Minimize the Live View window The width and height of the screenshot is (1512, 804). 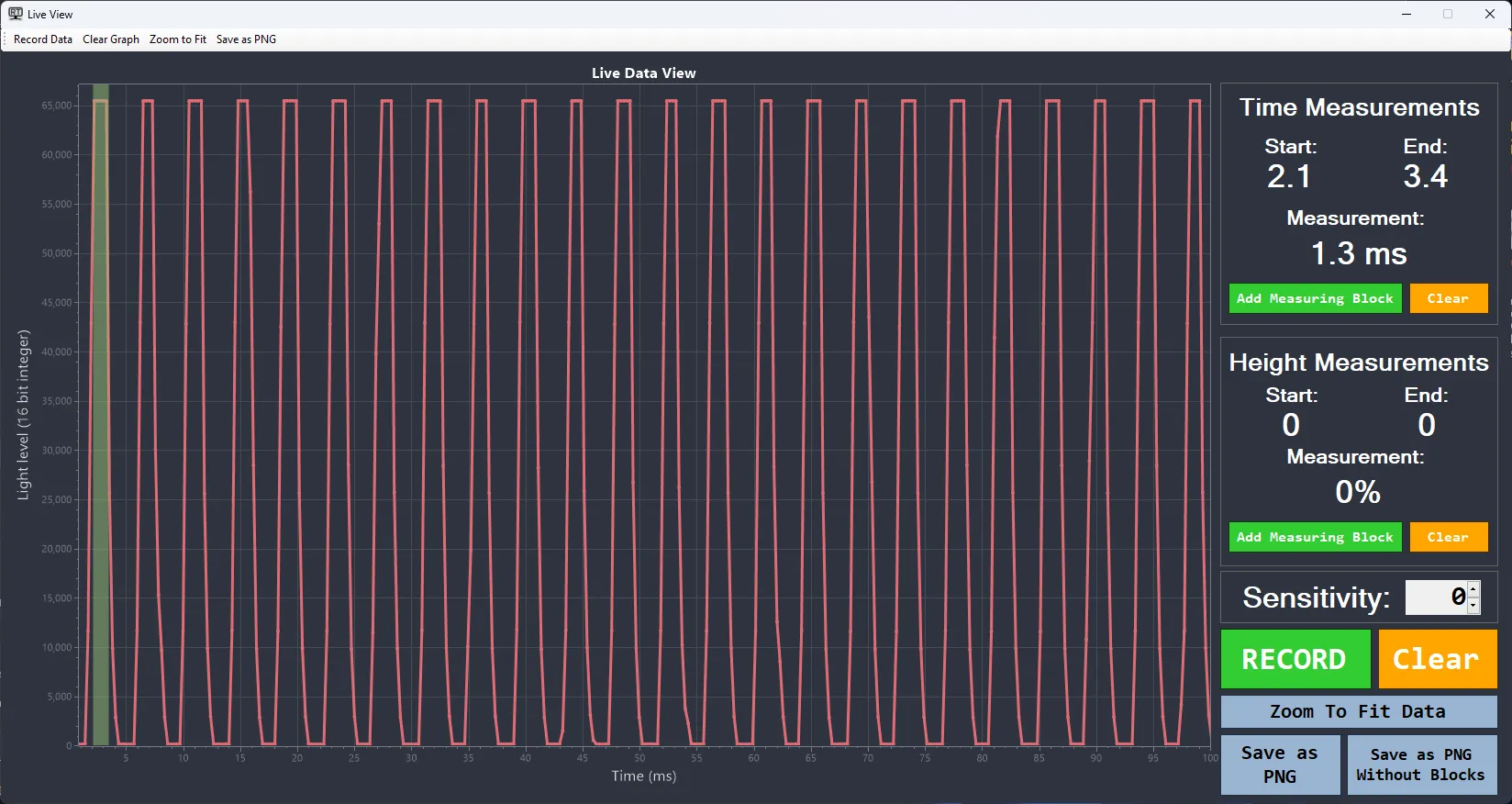tap(1406, 14)
